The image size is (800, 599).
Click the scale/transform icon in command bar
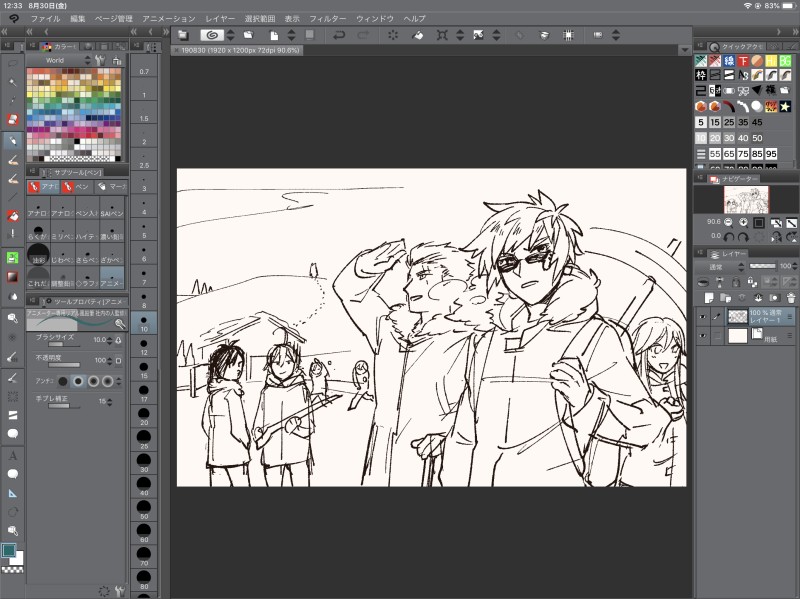point(442,35)
